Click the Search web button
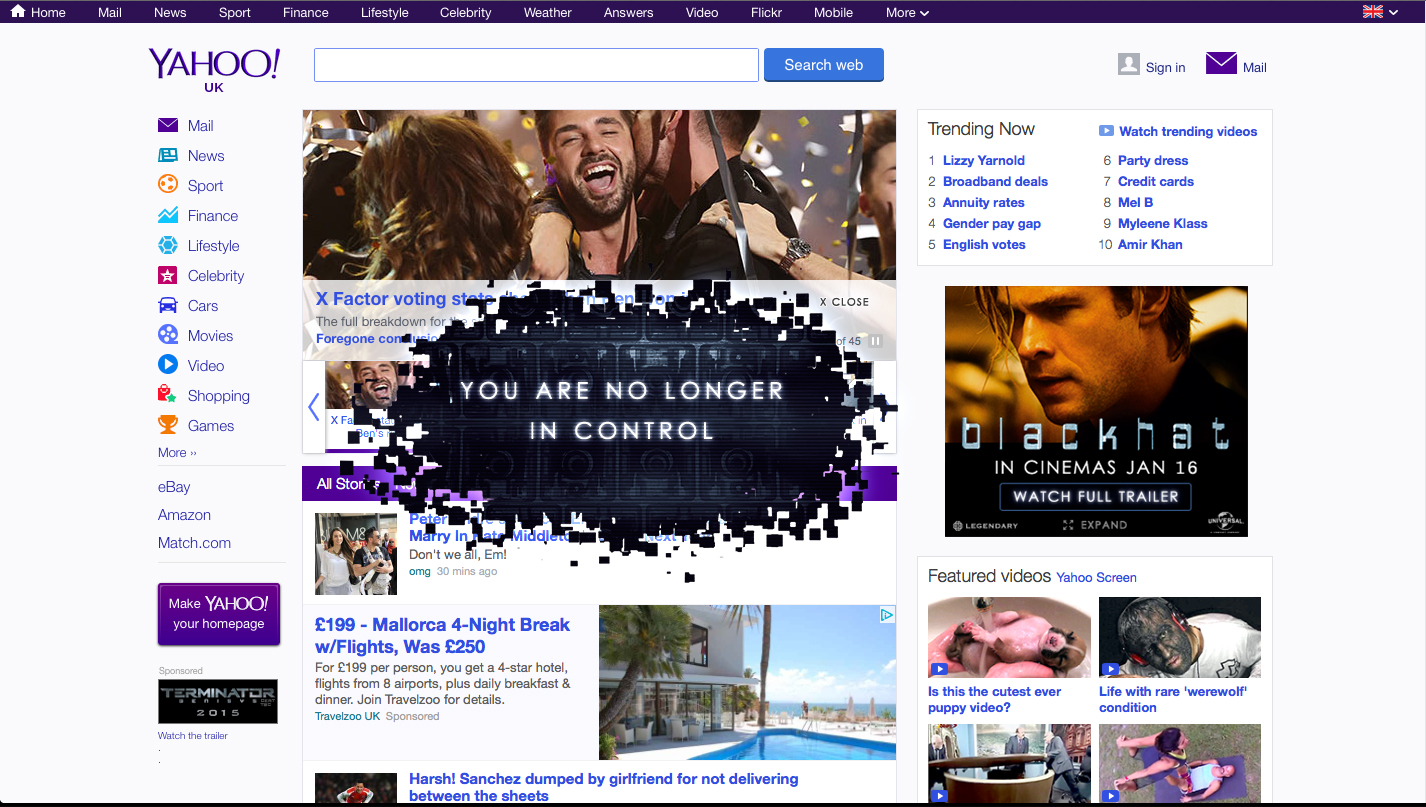 tap(824, 65)
